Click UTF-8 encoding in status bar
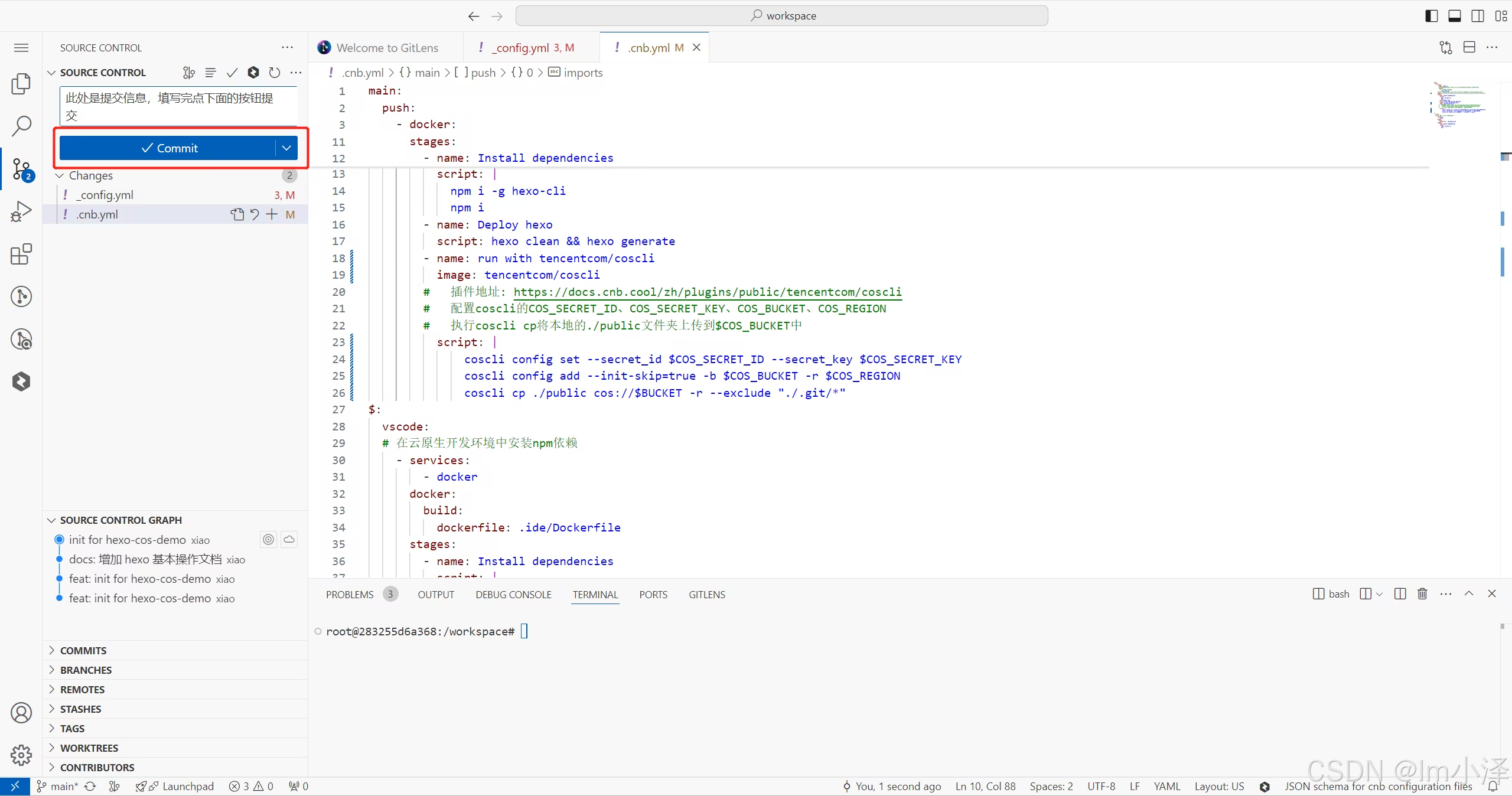Image resolution: width=1512 pixels, height=796 pixels. [x=1102, y=787]
